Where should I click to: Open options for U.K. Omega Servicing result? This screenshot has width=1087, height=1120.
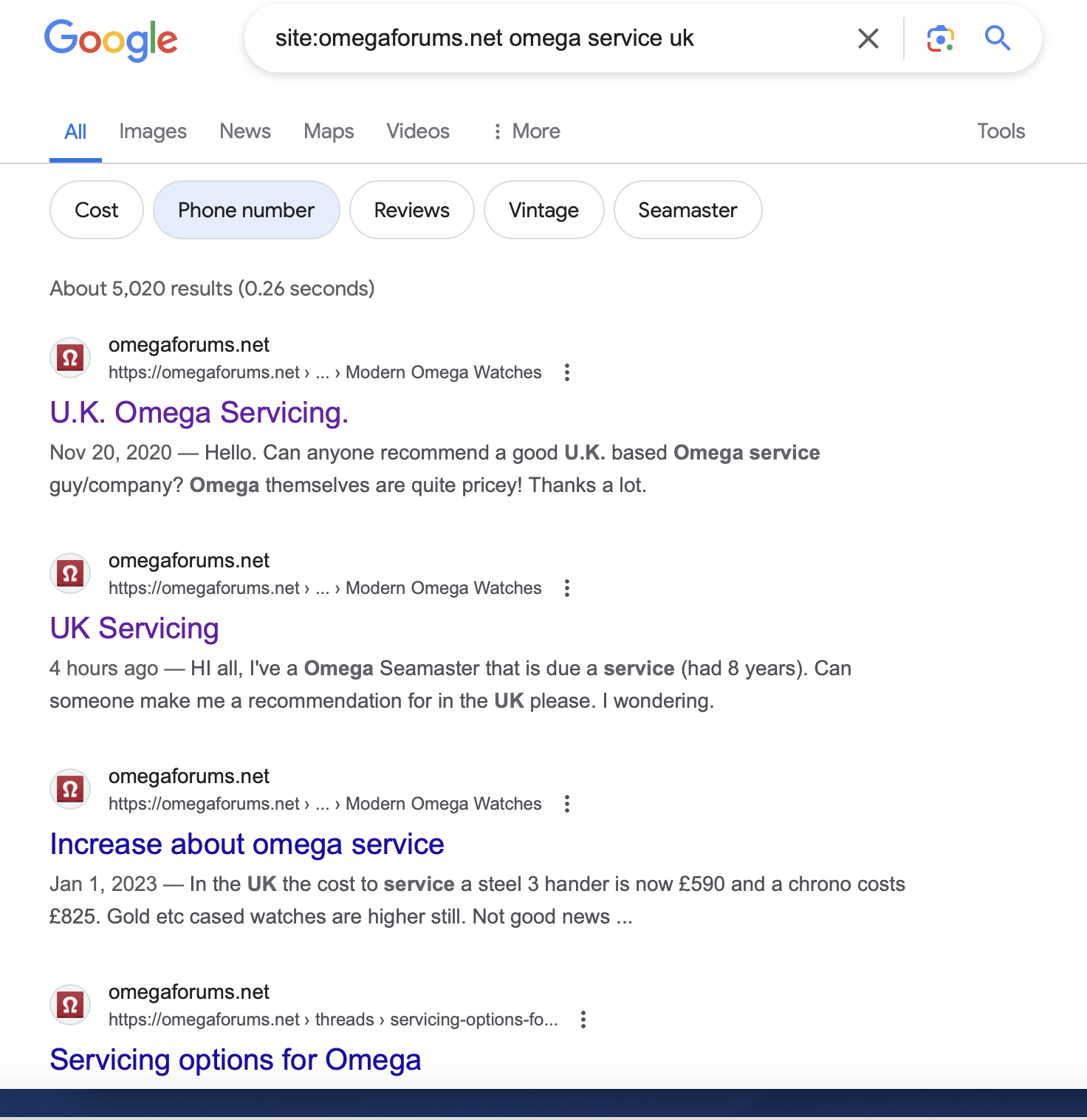coord(567,372)
